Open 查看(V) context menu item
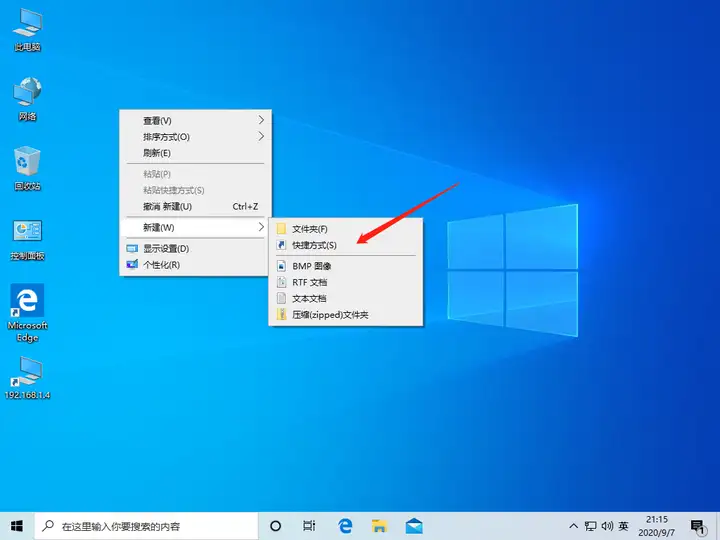Screen dimensions: 720x540 [196, 120]
